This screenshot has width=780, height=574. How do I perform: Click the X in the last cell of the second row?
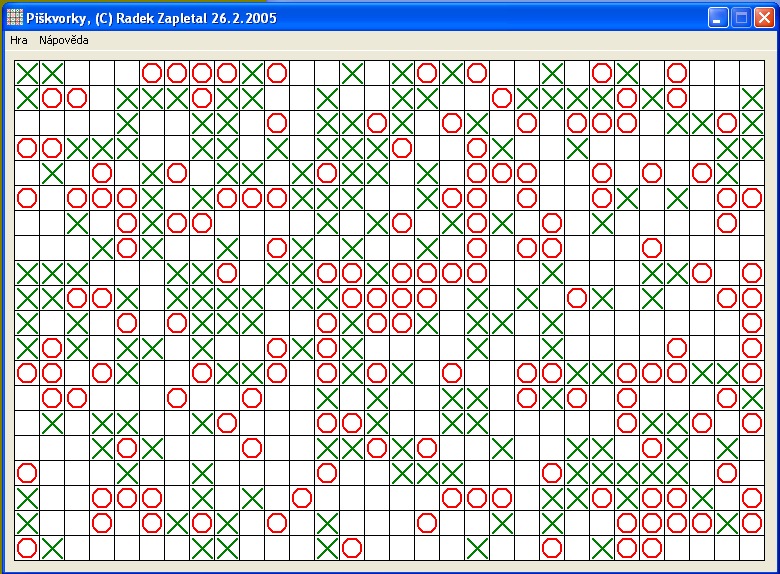pos(752,98)
